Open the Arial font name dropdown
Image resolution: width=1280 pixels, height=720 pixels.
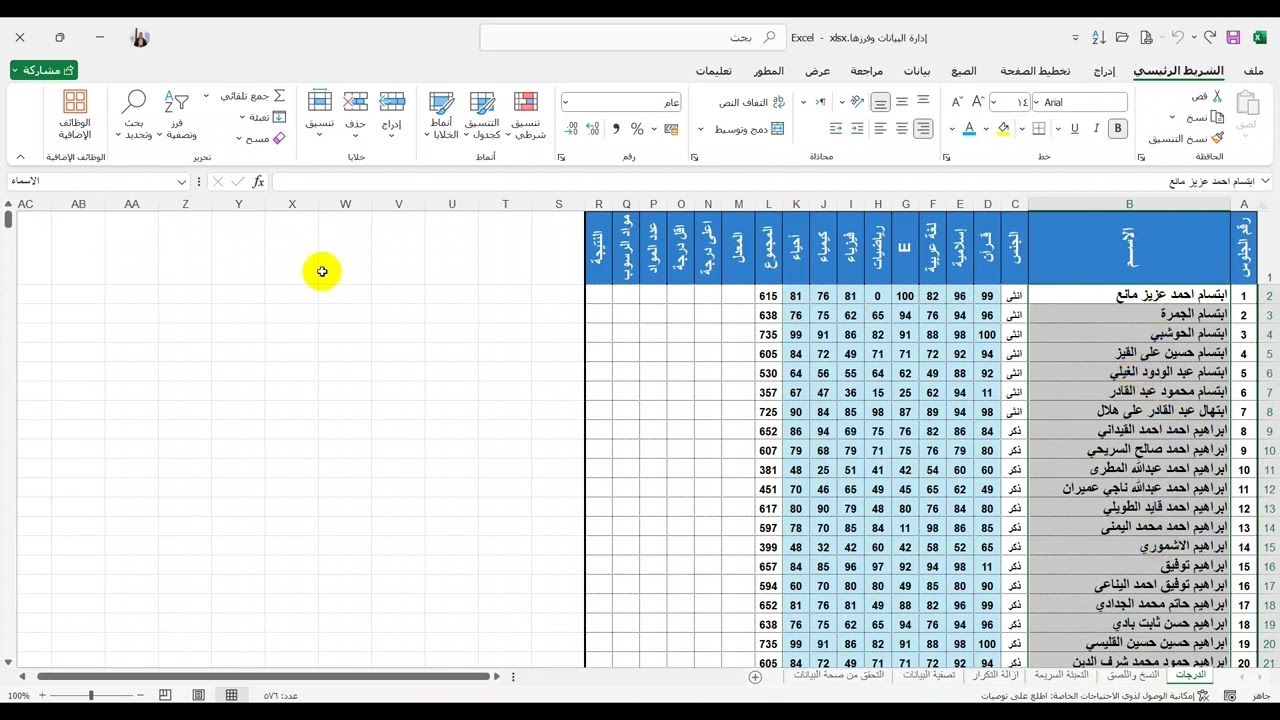(1036, 102)
